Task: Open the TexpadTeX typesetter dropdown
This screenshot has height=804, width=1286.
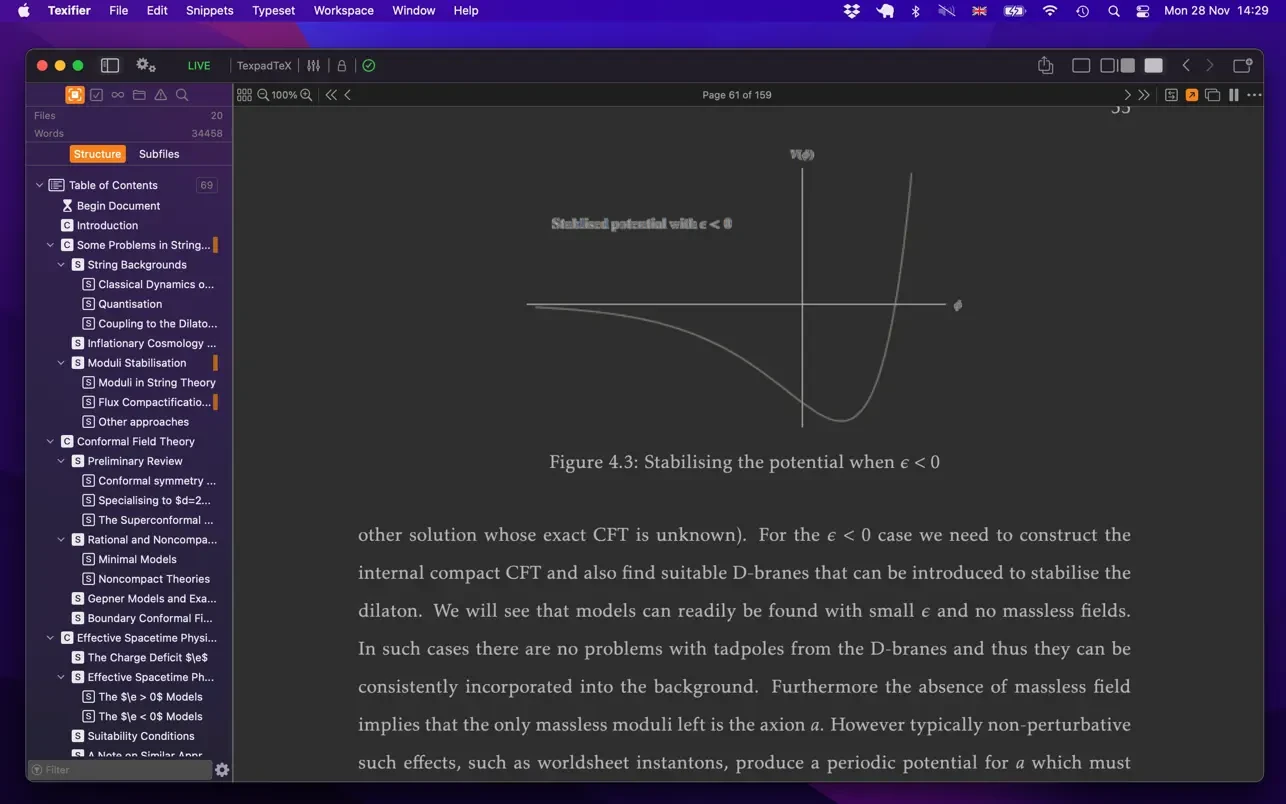Action: click(x=264, y=66)
